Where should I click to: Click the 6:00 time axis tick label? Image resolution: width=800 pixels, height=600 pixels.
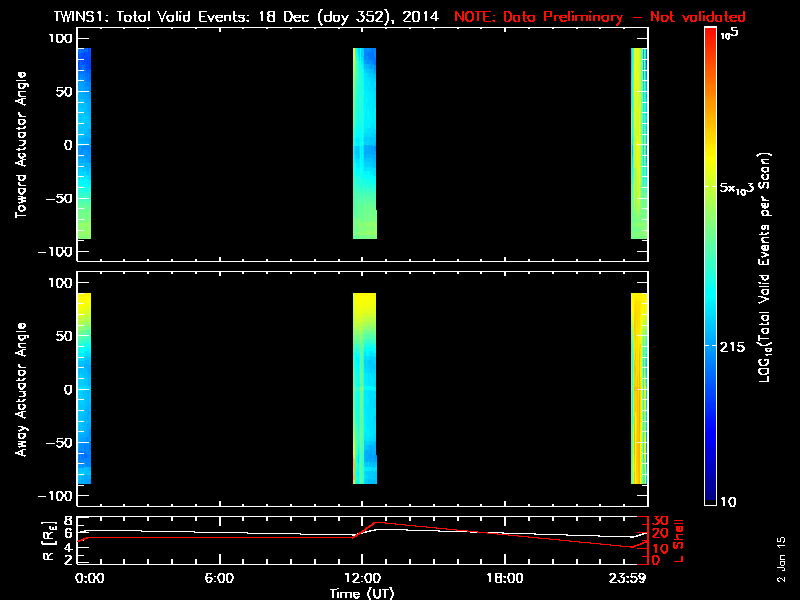(x=218, y=578)
